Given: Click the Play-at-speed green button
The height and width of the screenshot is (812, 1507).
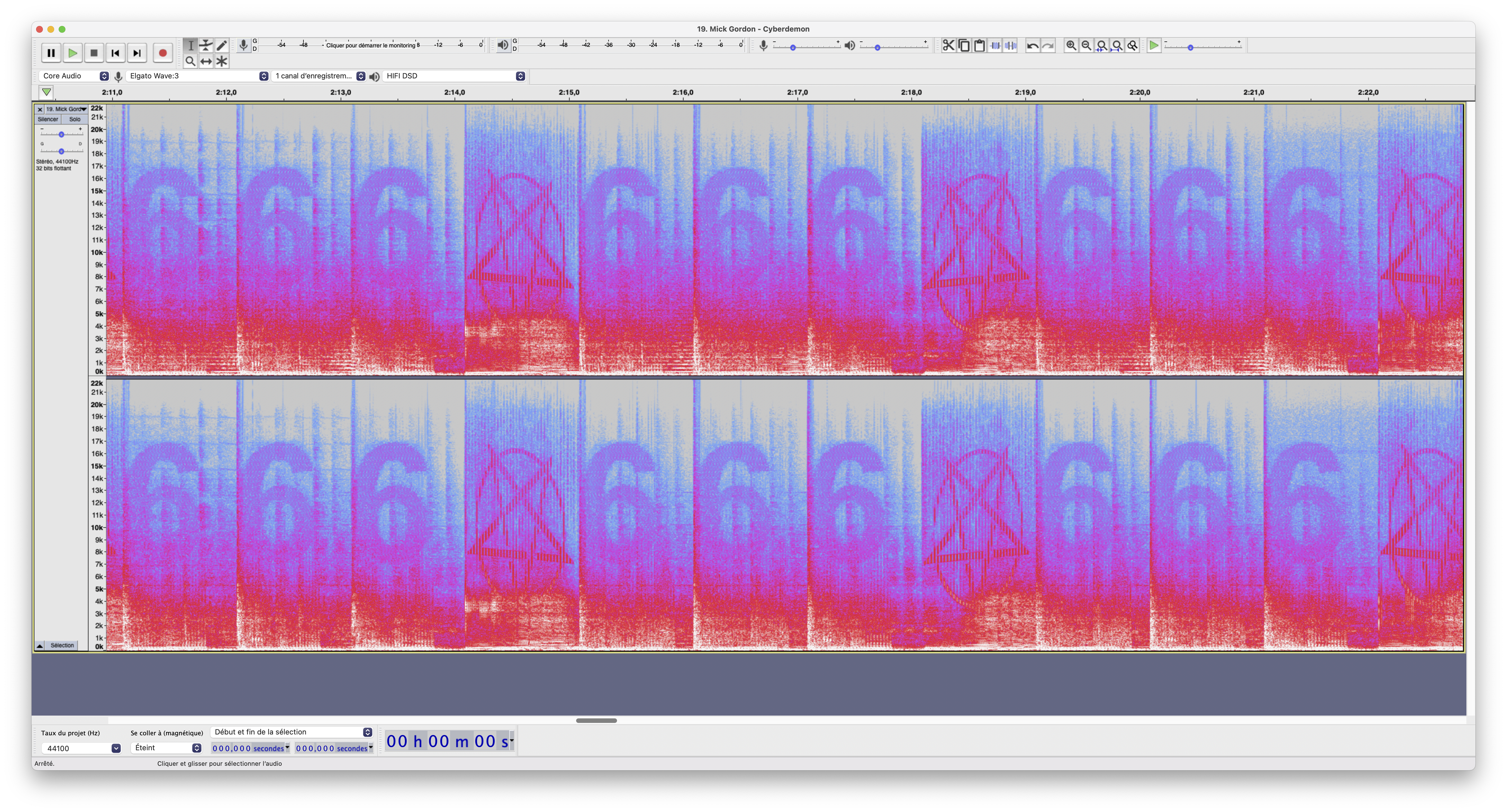Looking at the screenshot, I should [1154, 45].
